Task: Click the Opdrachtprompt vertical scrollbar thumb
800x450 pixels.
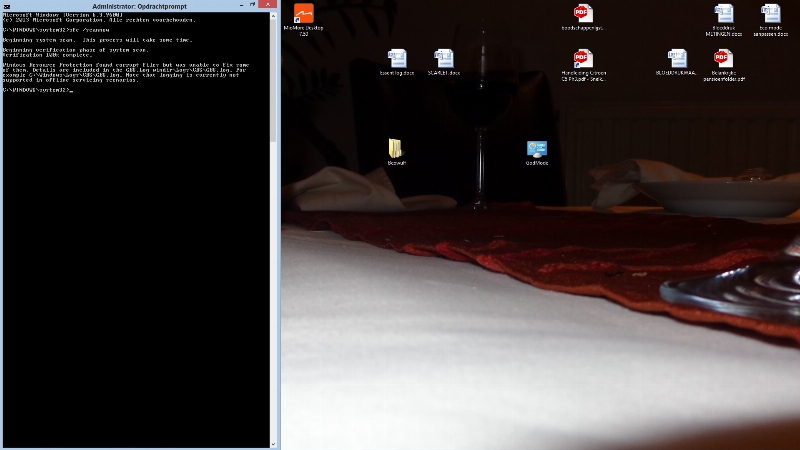Action: pos(273,81)
